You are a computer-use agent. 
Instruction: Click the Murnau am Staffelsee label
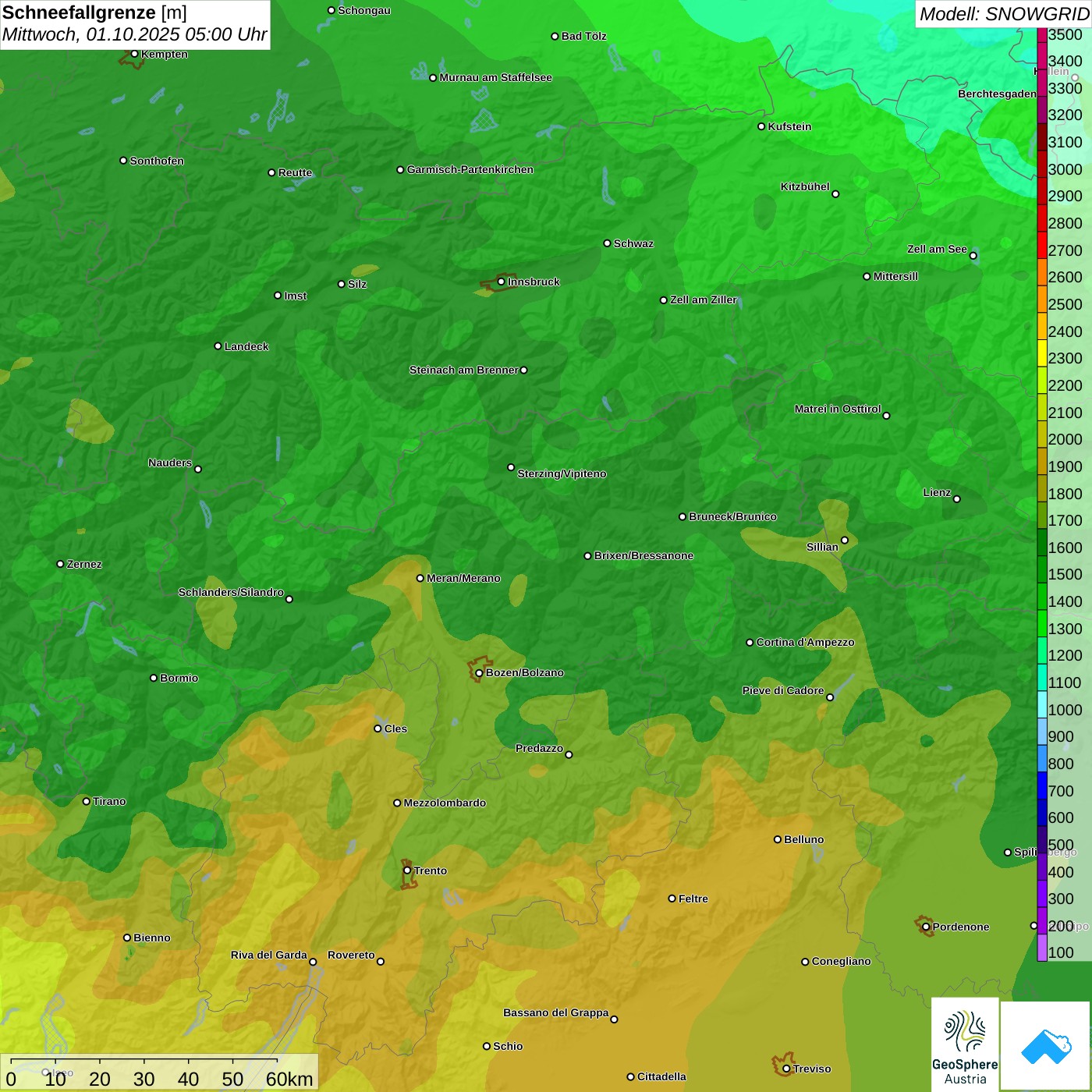495,77
